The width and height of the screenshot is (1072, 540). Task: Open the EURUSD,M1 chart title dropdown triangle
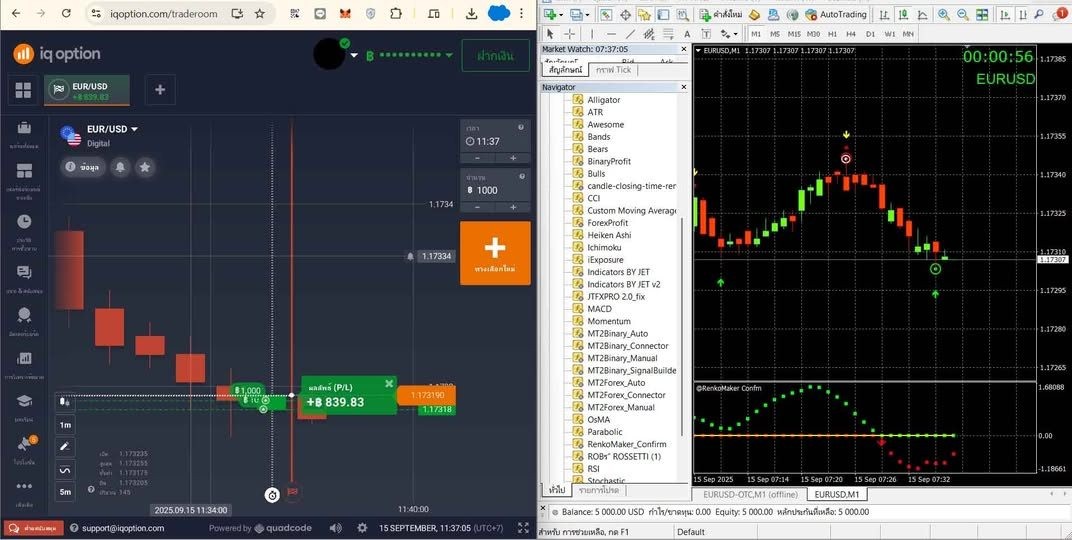click(x=698, y=51)
